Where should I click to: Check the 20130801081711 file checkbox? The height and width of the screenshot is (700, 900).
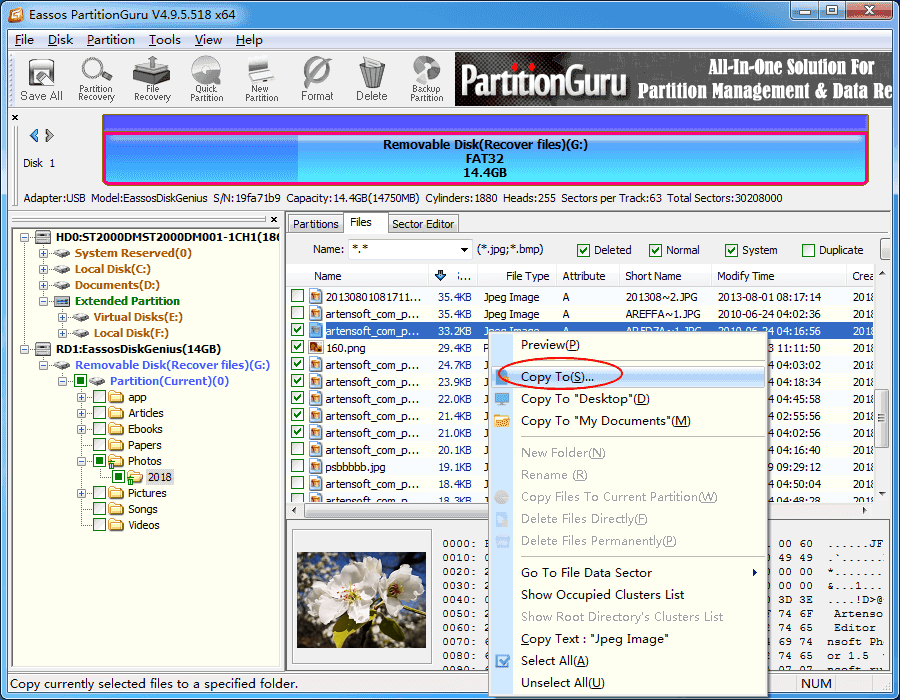[x=297, y=296]
